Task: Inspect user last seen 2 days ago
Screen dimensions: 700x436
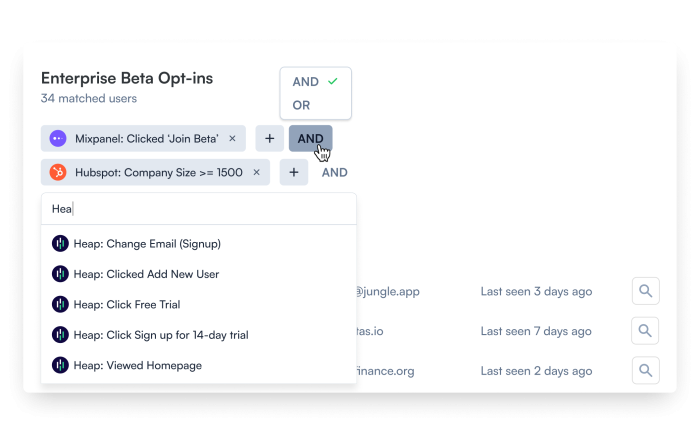Action: tap(646, 370)
